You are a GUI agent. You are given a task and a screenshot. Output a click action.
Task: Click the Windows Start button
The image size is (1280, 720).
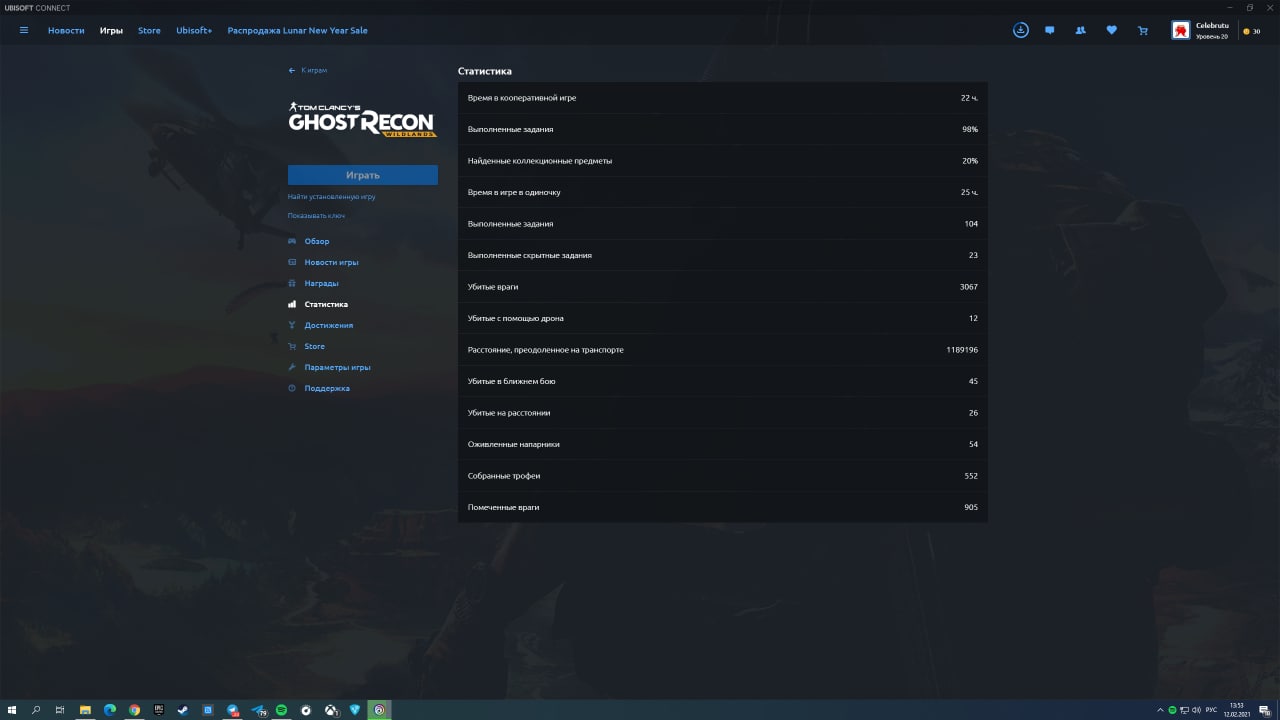12,710
